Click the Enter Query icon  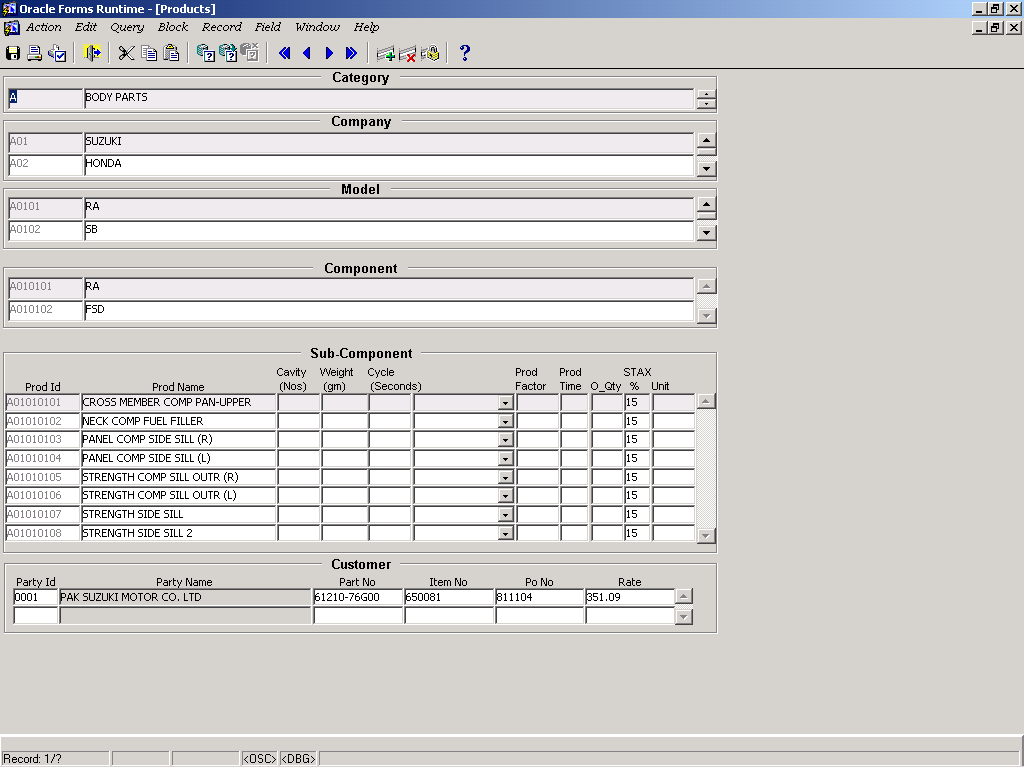click(205, 53)
